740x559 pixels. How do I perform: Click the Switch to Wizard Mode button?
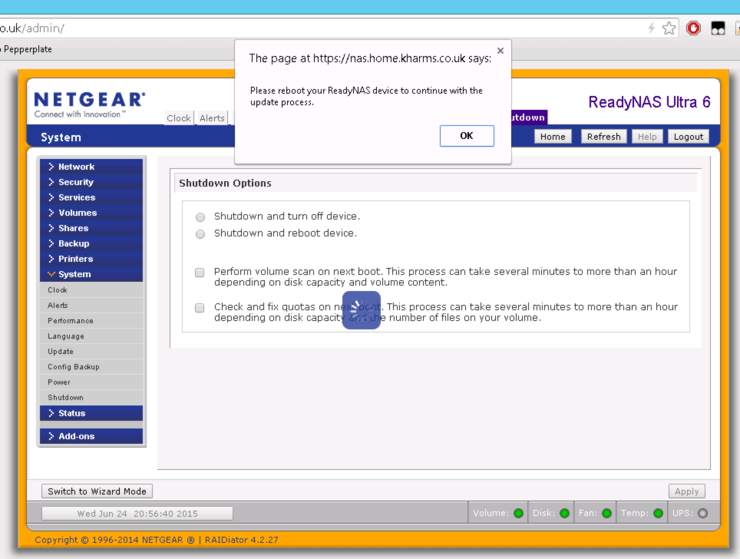(x=97, y=491)
